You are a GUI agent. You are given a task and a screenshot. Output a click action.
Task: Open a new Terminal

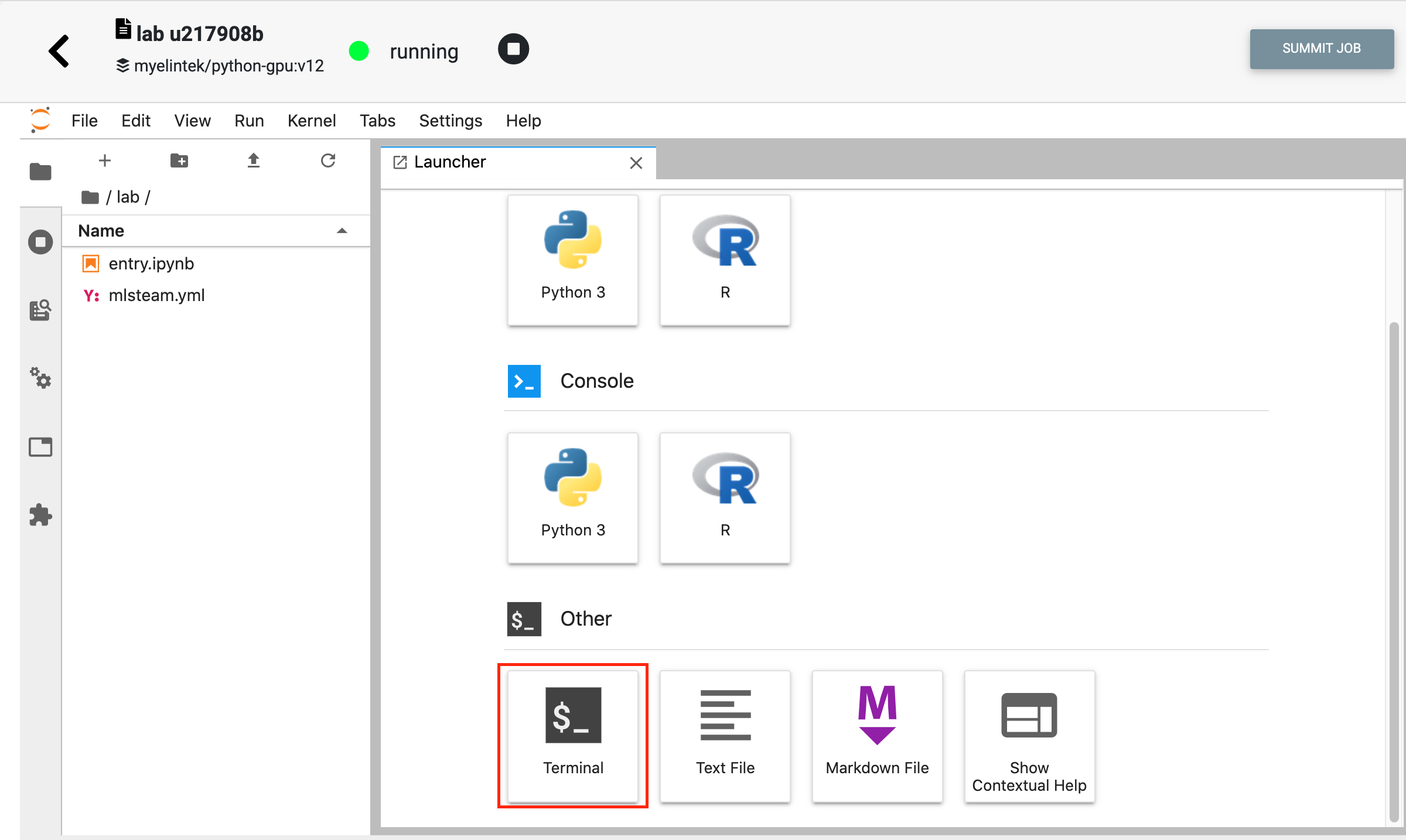[x=573, y=736]
